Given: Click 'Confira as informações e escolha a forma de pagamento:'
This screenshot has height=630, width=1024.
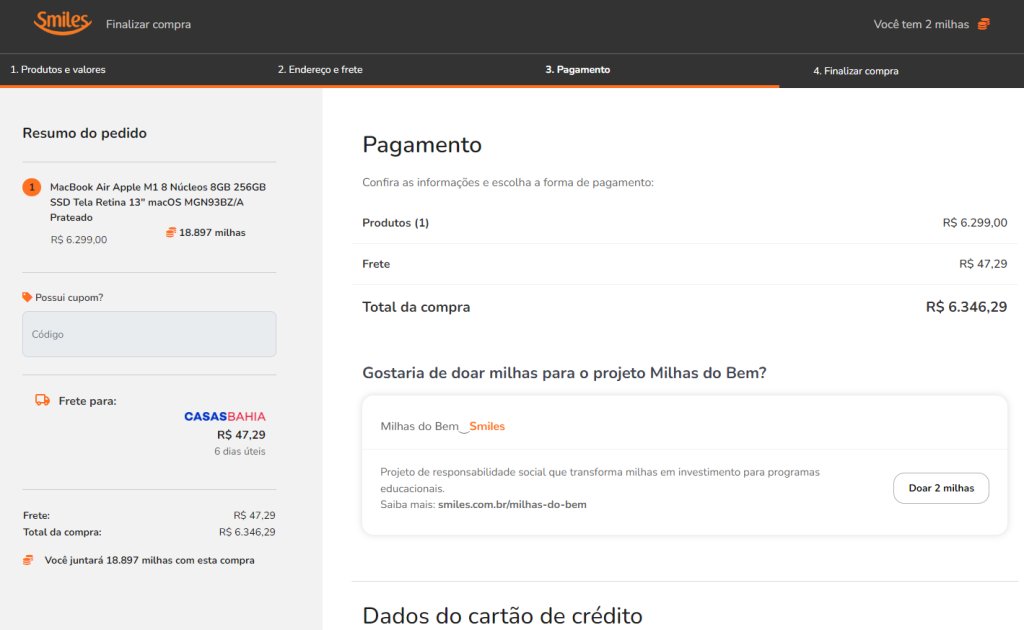Looking at the screenshot, I should tap(508, 182).
